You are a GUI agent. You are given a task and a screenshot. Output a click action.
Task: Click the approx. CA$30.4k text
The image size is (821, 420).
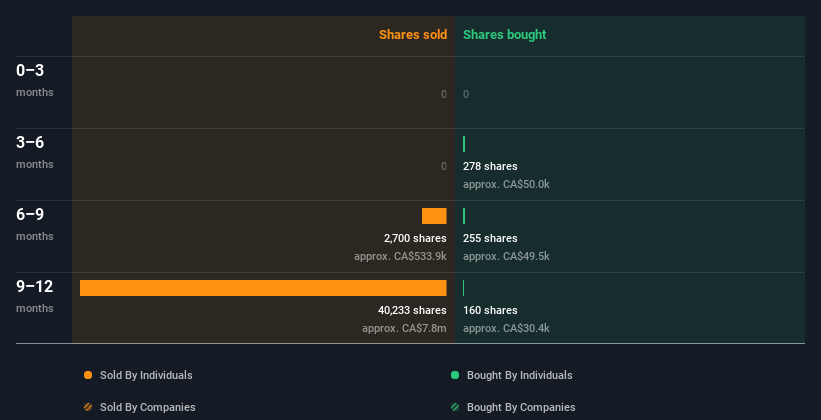[506, 328]
